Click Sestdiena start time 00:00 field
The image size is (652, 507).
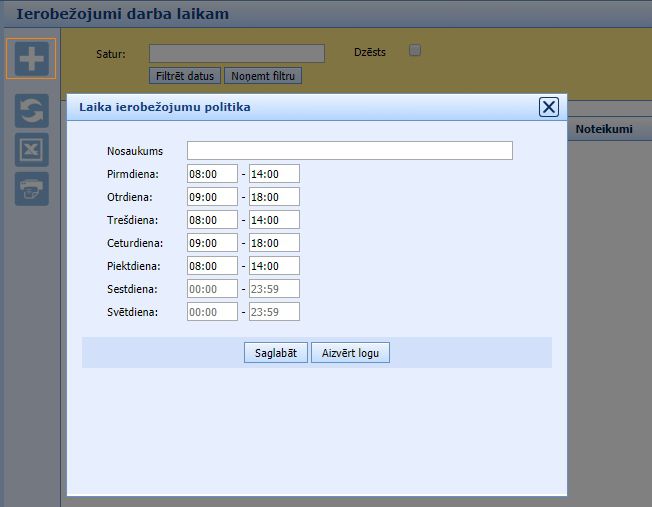(212, 289)
